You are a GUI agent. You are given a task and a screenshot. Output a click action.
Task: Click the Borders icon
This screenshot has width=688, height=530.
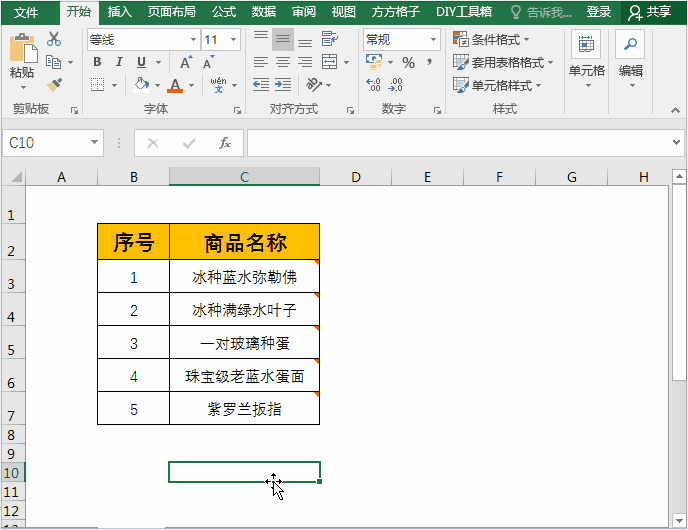click(x=97, y=84)
